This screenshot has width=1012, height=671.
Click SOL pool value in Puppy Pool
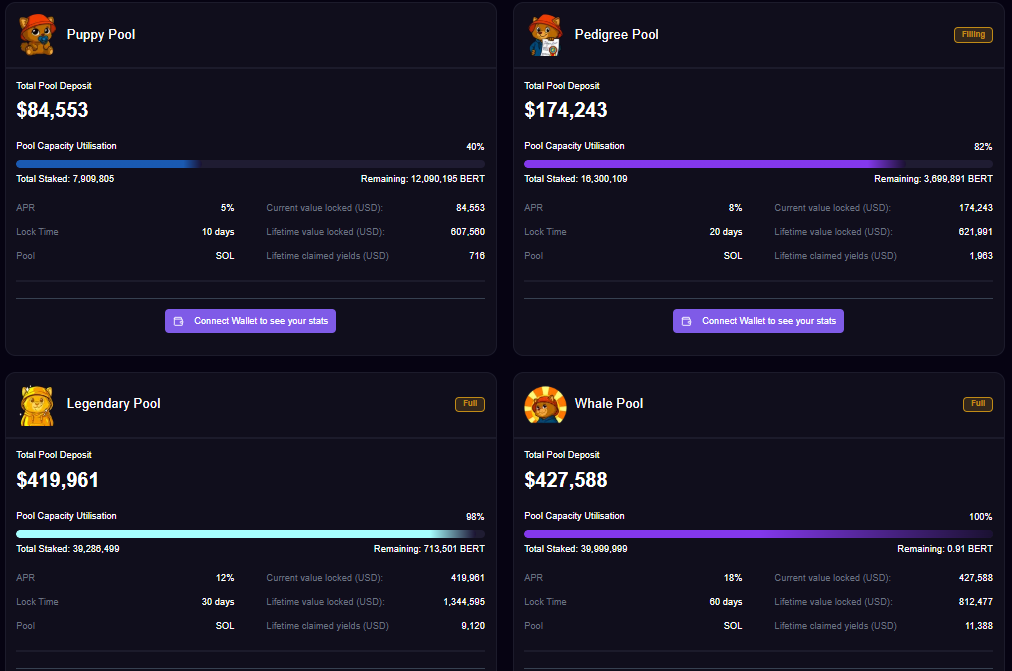point(225,255)
